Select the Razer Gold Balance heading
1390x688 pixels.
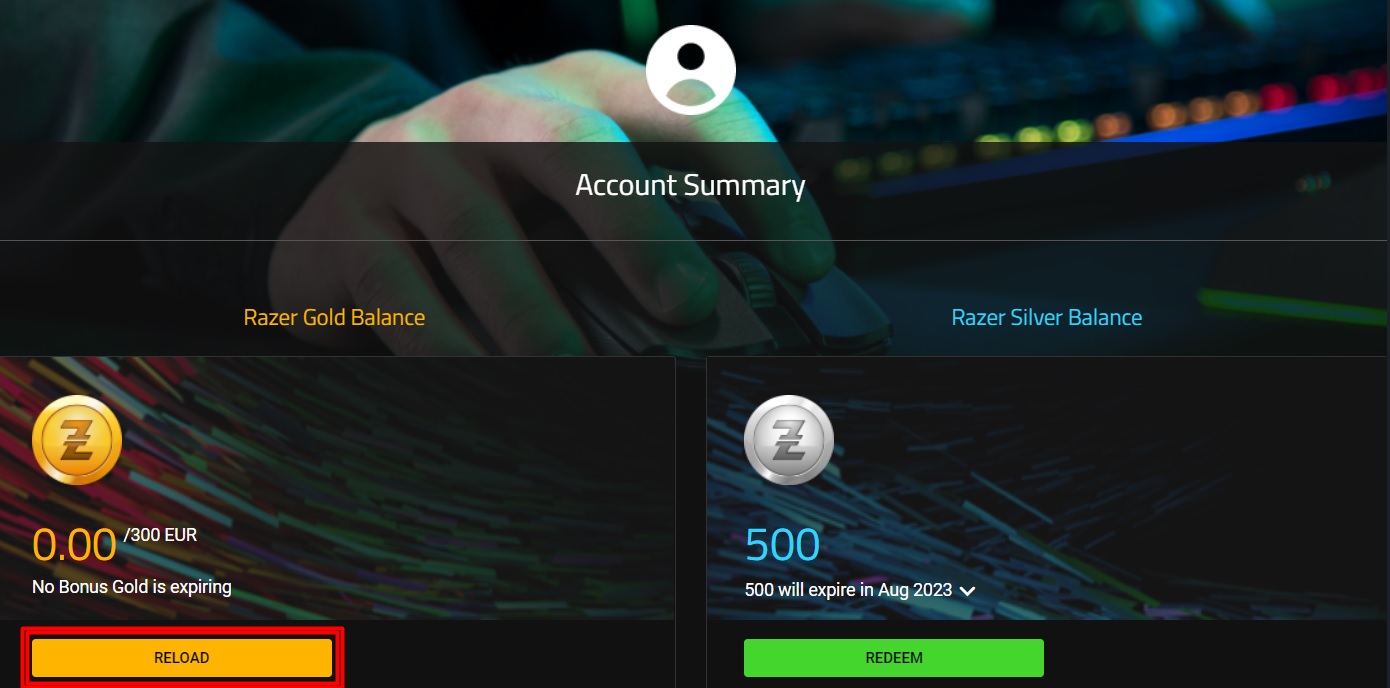coord(334,318)
